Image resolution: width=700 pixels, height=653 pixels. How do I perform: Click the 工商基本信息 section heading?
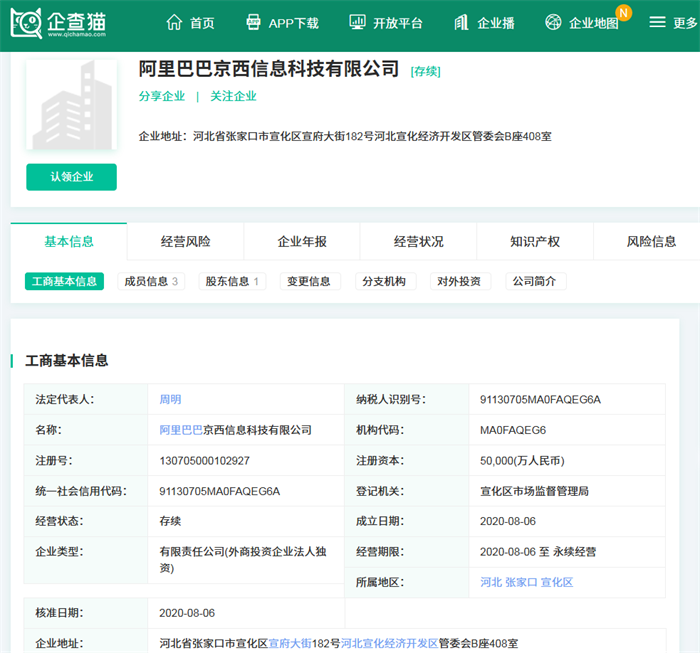click(x=67, y=361)
